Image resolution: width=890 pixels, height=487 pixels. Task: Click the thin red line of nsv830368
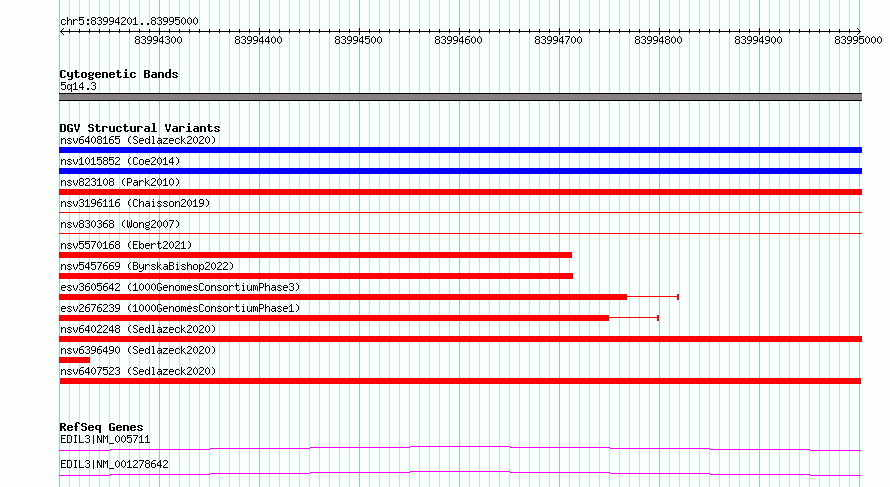(x=460, y=233)
